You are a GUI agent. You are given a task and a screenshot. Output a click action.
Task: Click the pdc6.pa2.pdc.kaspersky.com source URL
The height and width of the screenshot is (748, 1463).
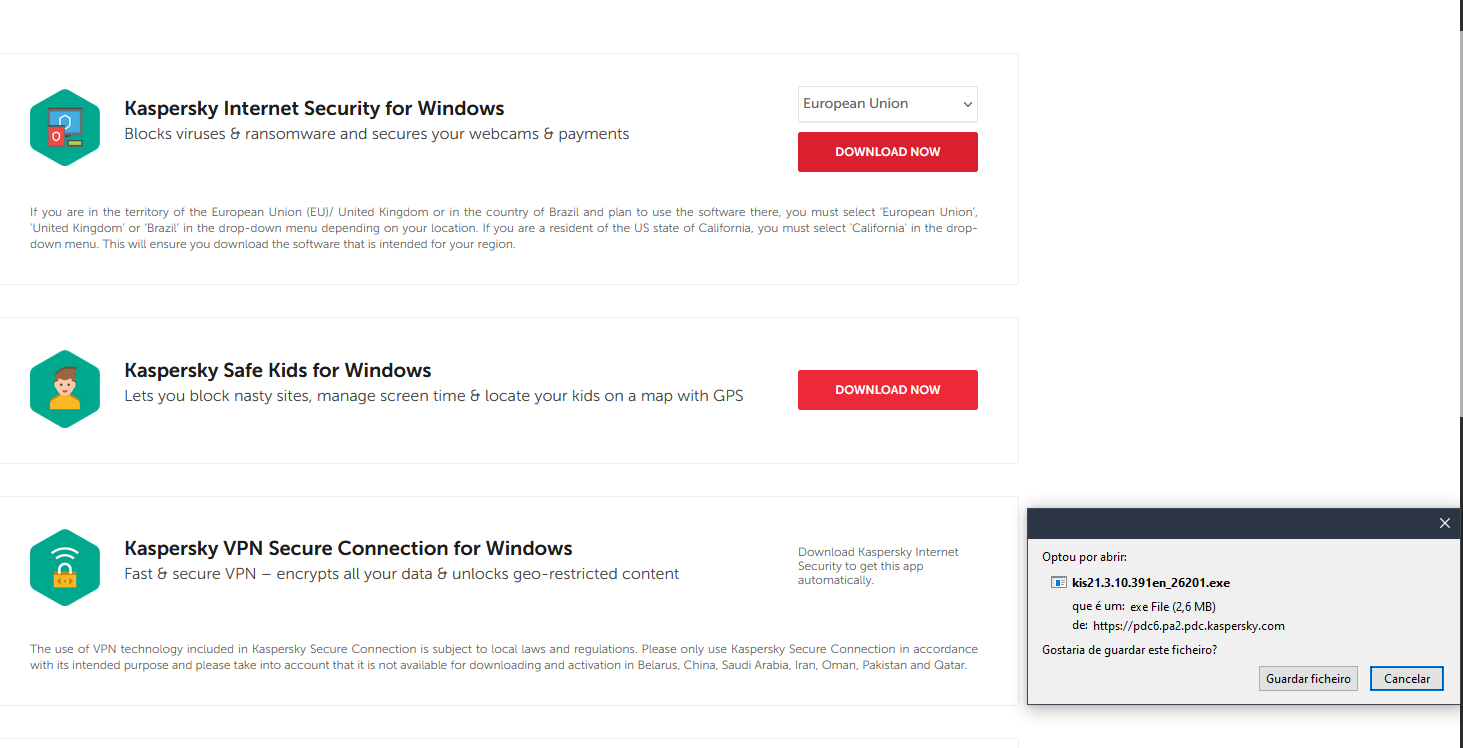[1188, 626]
